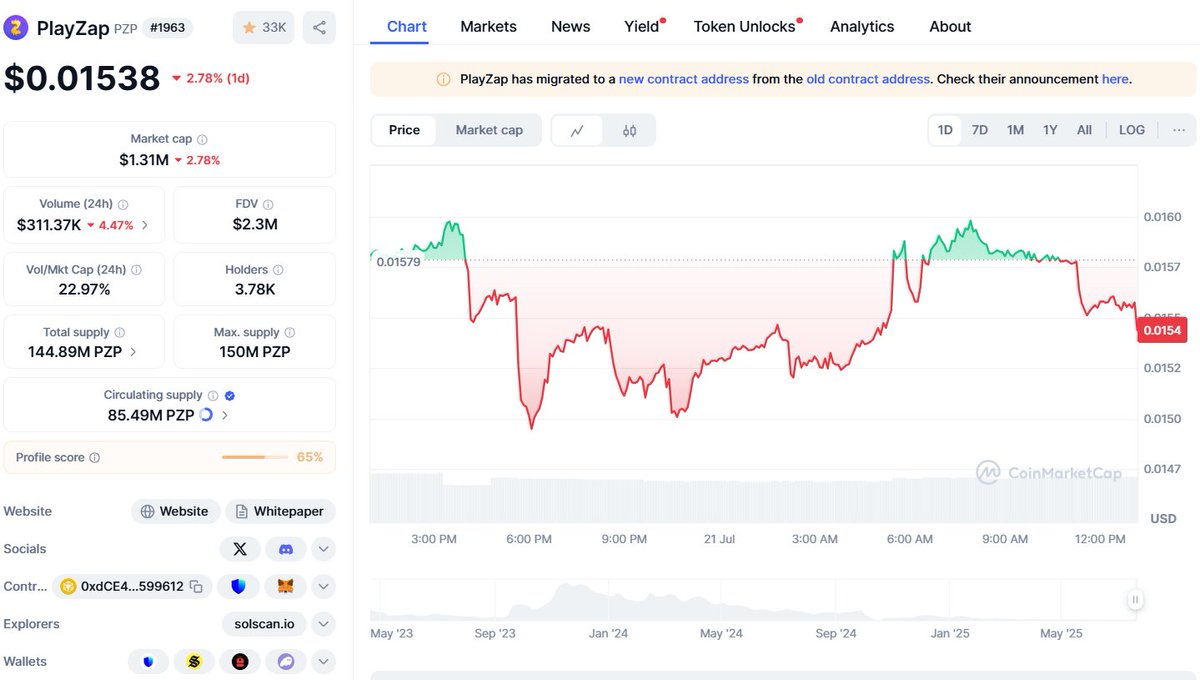Open the purple ghost wallet icon
The image size is (1200, 680).
coord(286,662)
